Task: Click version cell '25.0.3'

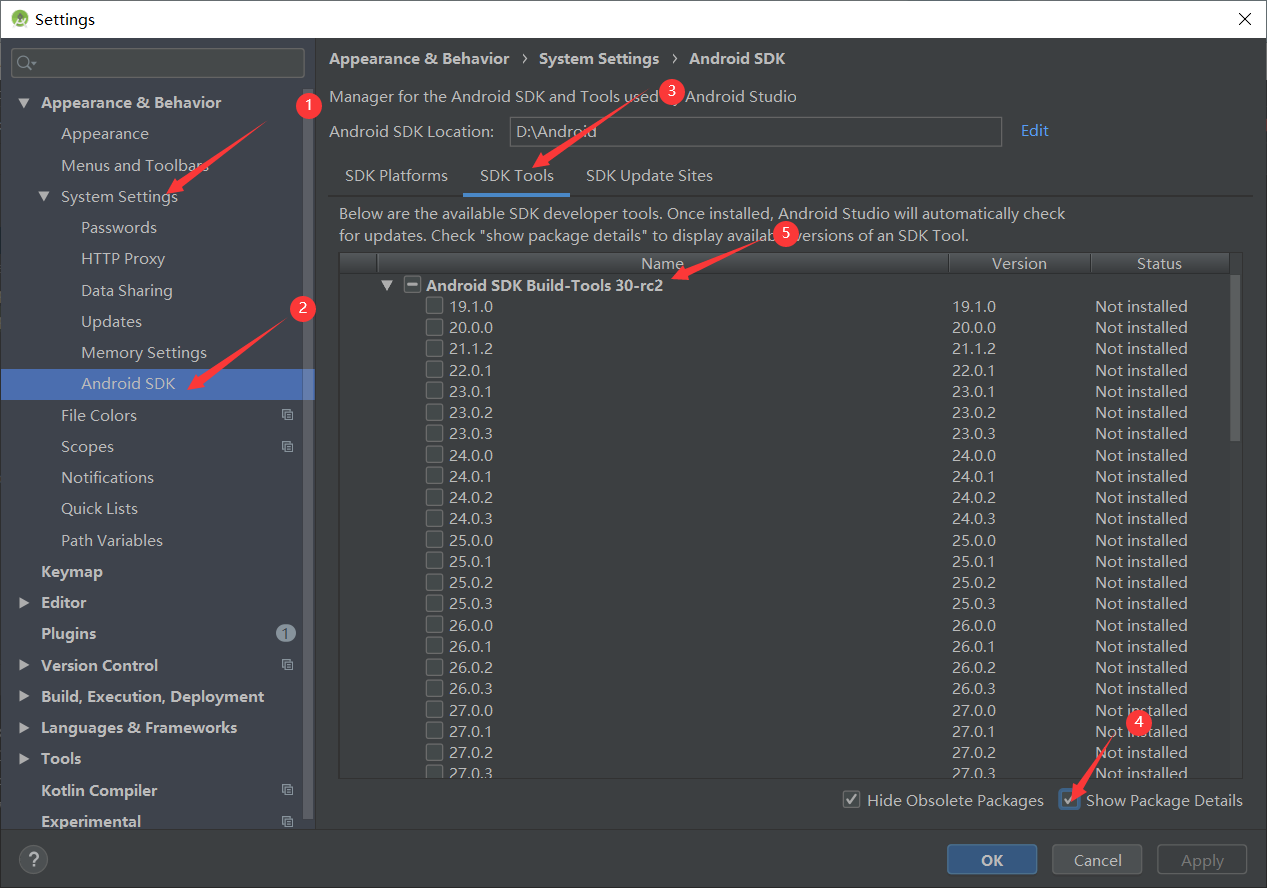Action: (974, 603)
